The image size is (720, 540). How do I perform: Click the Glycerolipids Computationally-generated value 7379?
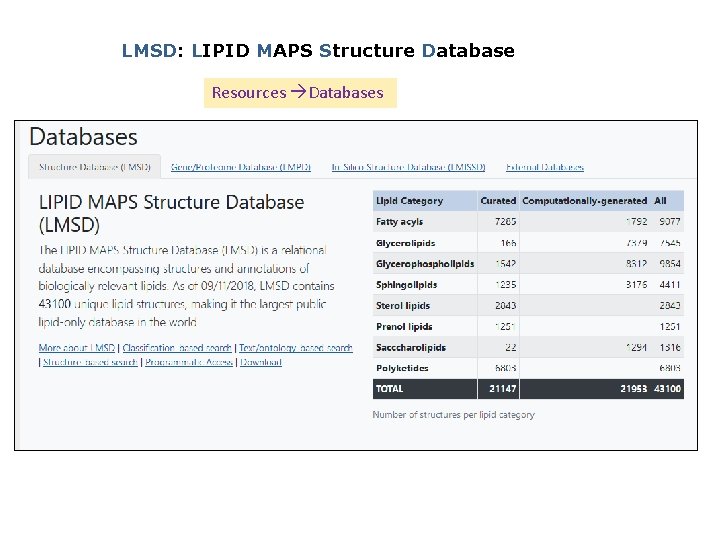(636, 243)
